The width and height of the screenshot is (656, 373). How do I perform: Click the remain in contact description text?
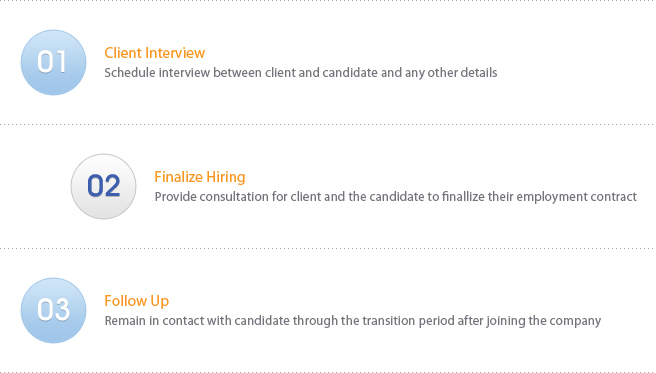click(x=352, y=321)
